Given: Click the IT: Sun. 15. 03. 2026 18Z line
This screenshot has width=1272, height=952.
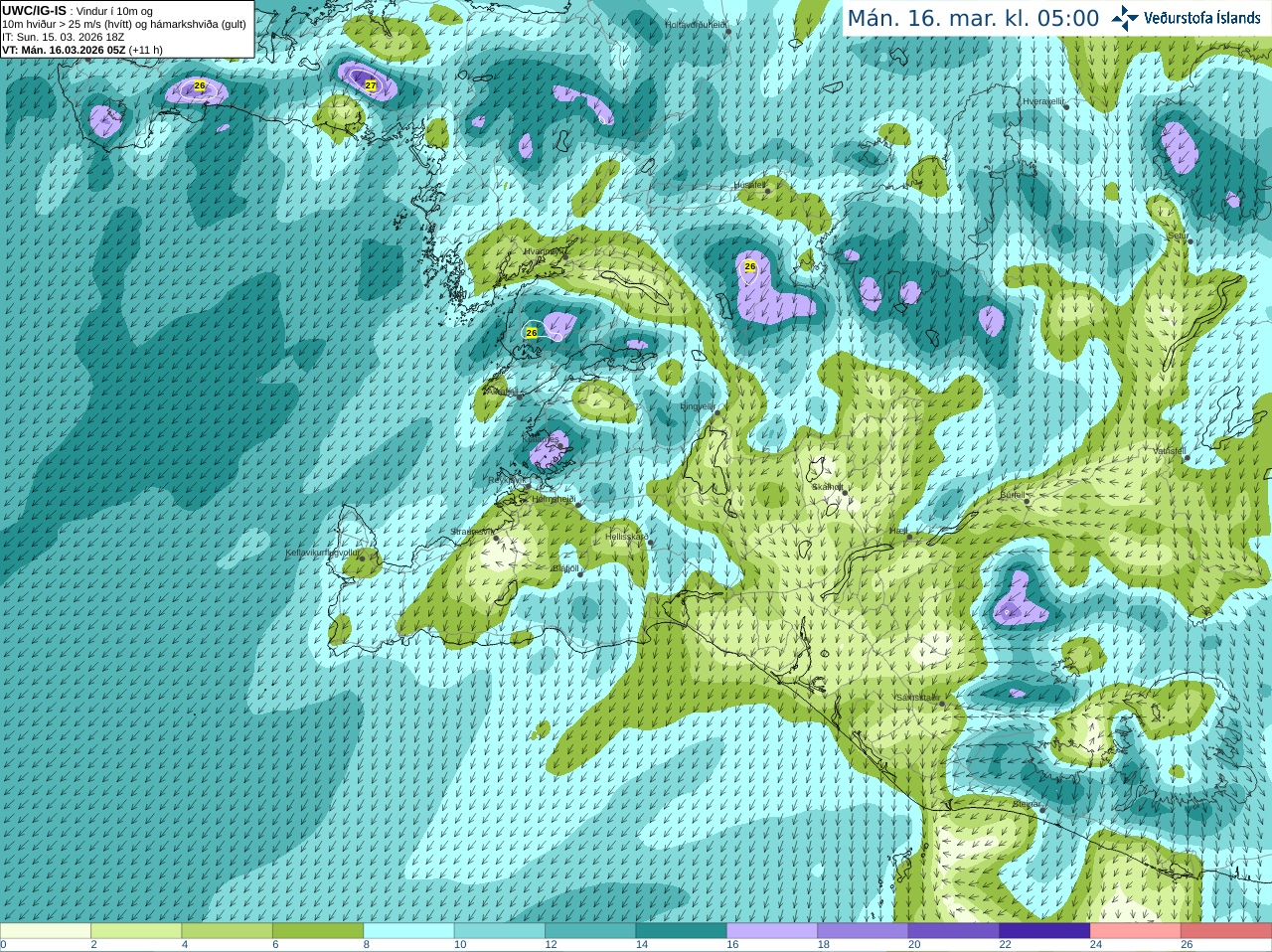Looking at the screenshot, I should 64,37.
